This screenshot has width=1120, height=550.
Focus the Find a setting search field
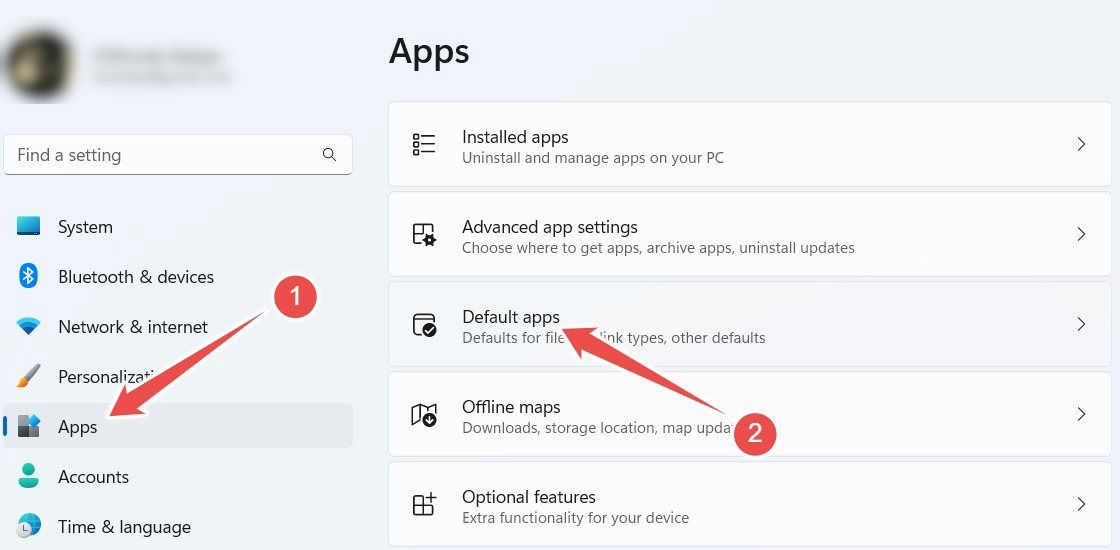coord(178,154)
